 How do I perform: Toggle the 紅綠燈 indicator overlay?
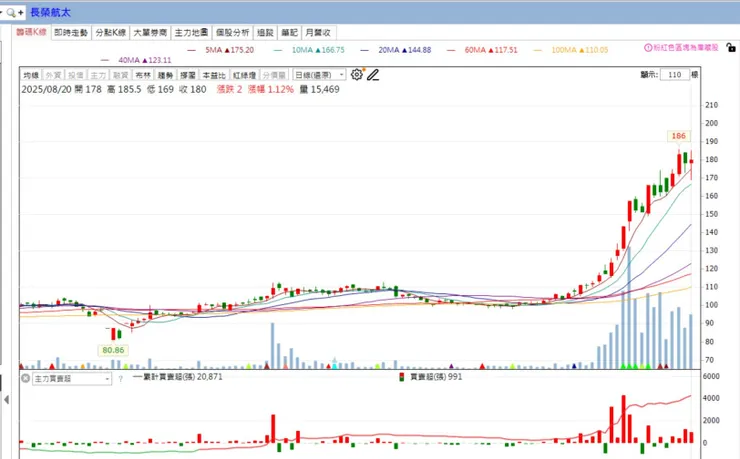(x=244, y=75)
